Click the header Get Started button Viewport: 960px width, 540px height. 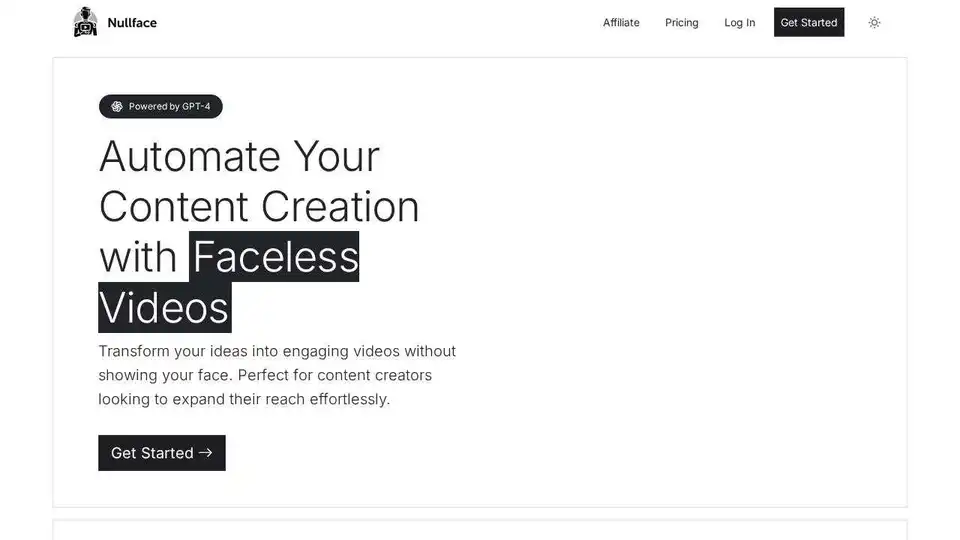tap(809, 22)
